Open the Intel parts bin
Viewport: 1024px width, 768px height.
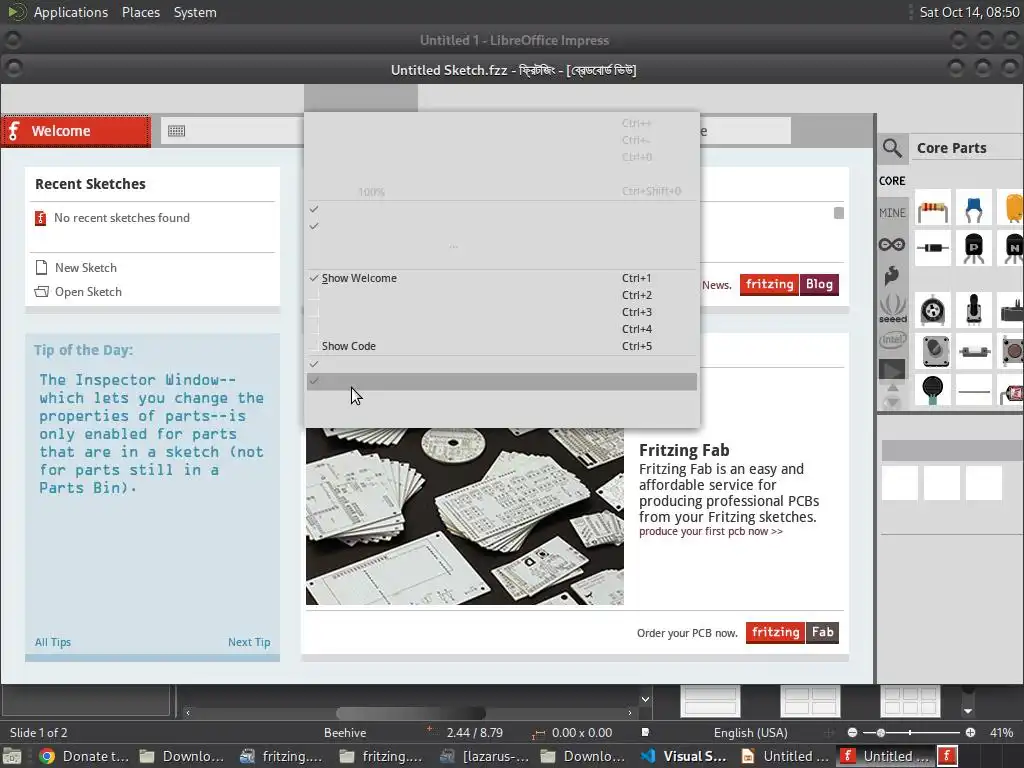click(x=893, y=339)
